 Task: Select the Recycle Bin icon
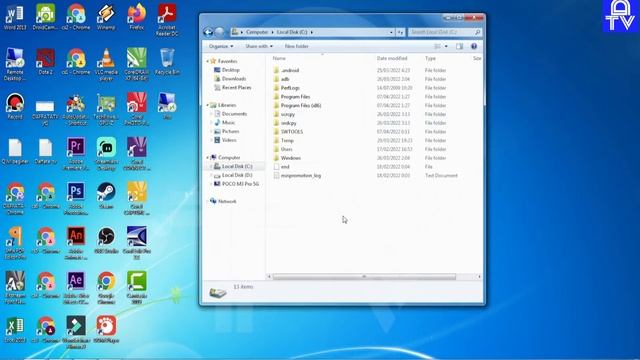pyautogui.click(x=167, y=62)
